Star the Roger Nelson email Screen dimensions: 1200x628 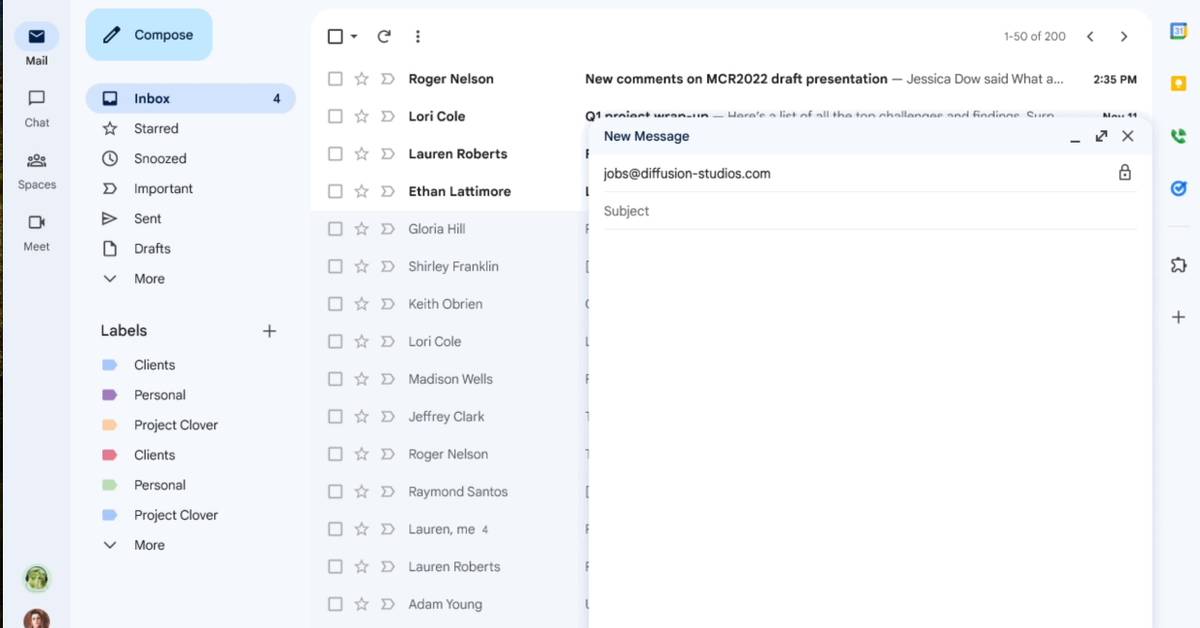click(362, 79)
